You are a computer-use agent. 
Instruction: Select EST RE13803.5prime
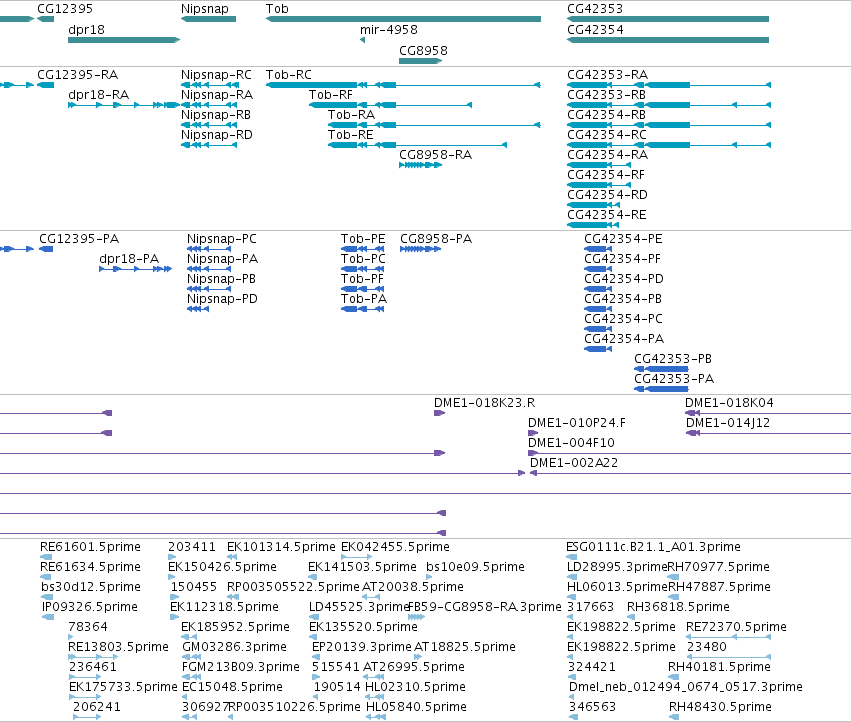pyautogui.click(x=93, y=657)
